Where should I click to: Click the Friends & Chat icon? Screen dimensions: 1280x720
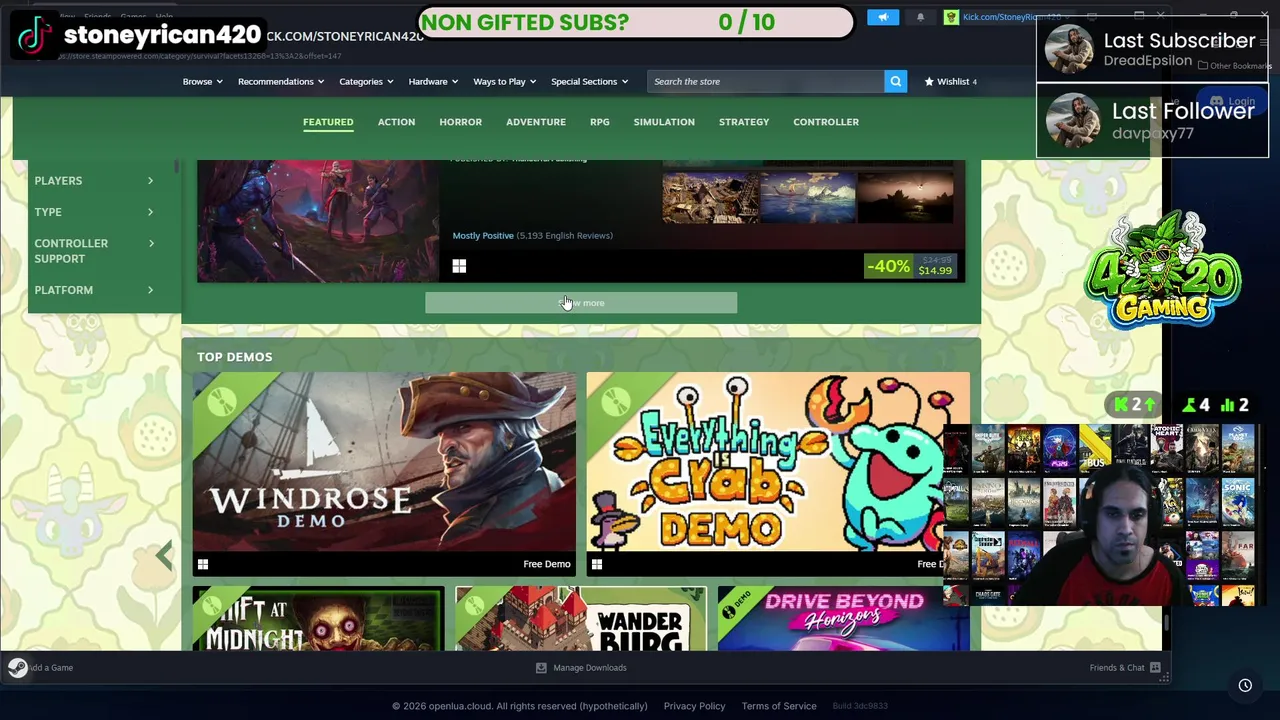click(x=1155, y=668)
